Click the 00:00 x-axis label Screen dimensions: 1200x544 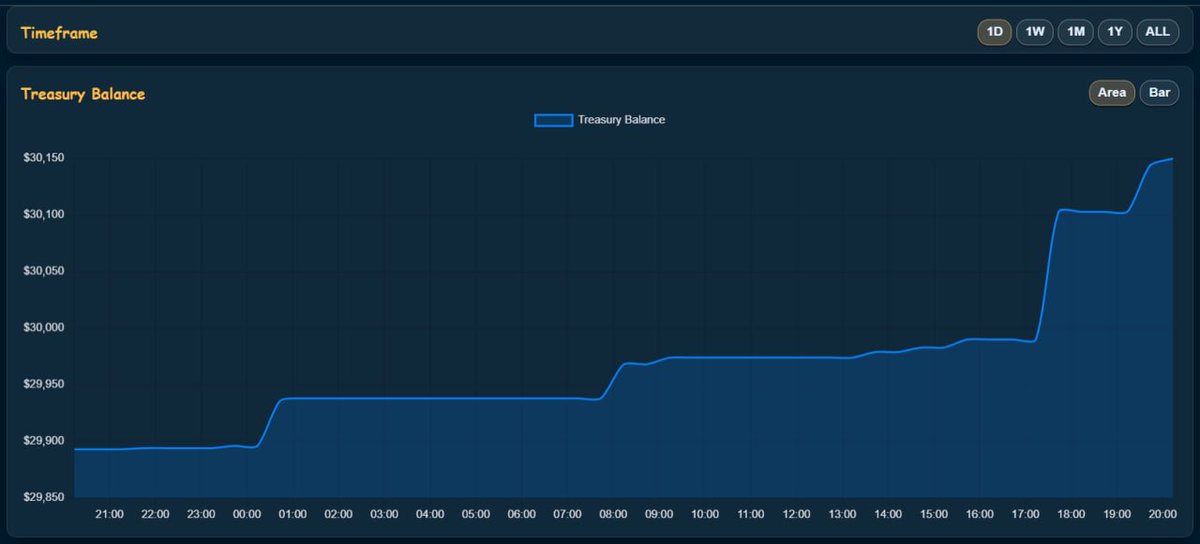(x=247, y=514)
